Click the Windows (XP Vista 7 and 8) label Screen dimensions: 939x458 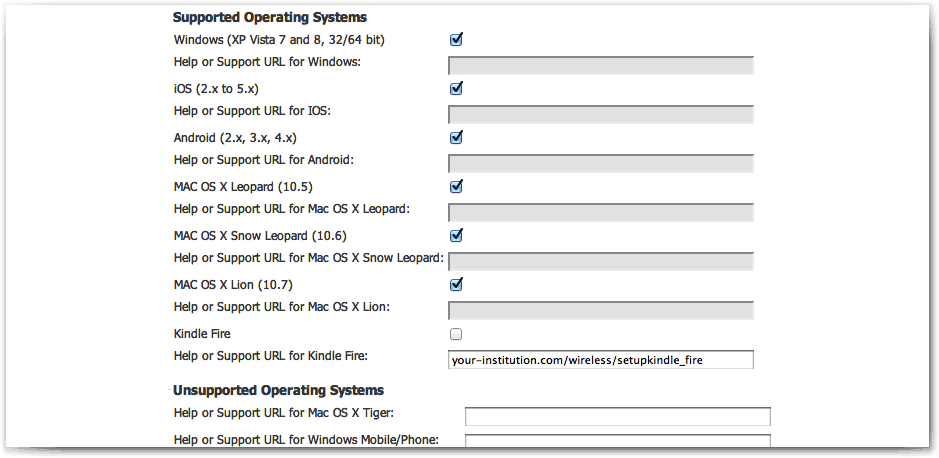pyautogui.click(x=279, y=40)
